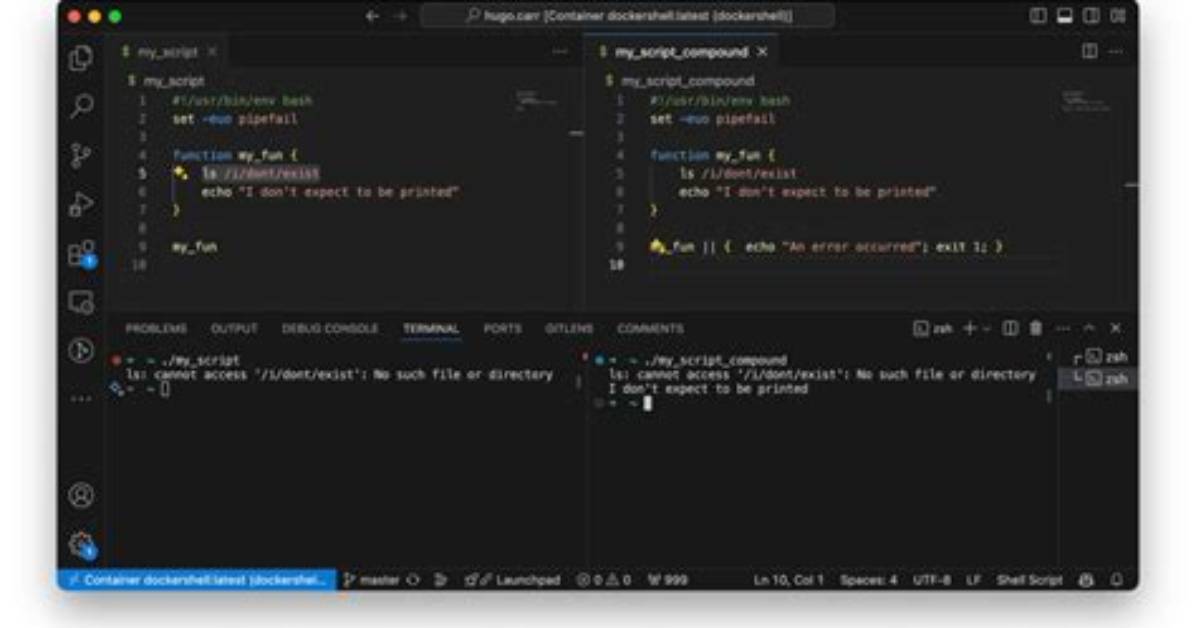Viewport: 1196px width, 628px height.
Task: Click the minimap of my_script editor
Action: [539, 101]
